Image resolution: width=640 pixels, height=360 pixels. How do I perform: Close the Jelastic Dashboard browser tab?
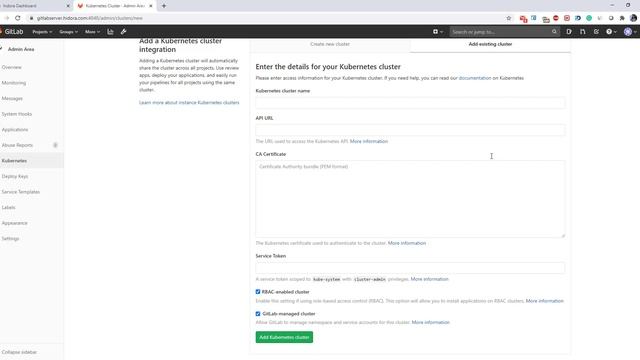68,6
